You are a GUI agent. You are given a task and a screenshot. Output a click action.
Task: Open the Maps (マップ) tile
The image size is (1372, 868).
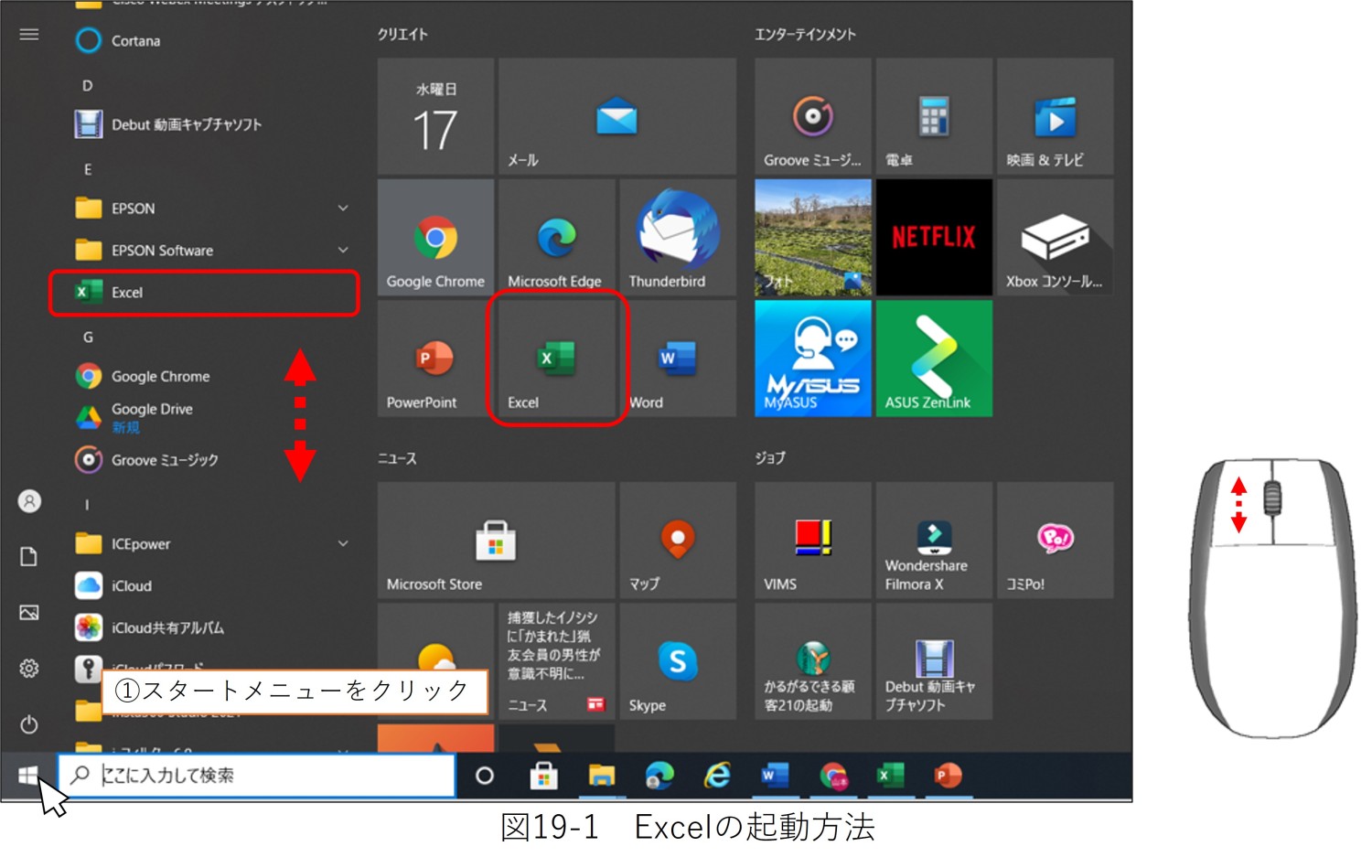[678, 541]
